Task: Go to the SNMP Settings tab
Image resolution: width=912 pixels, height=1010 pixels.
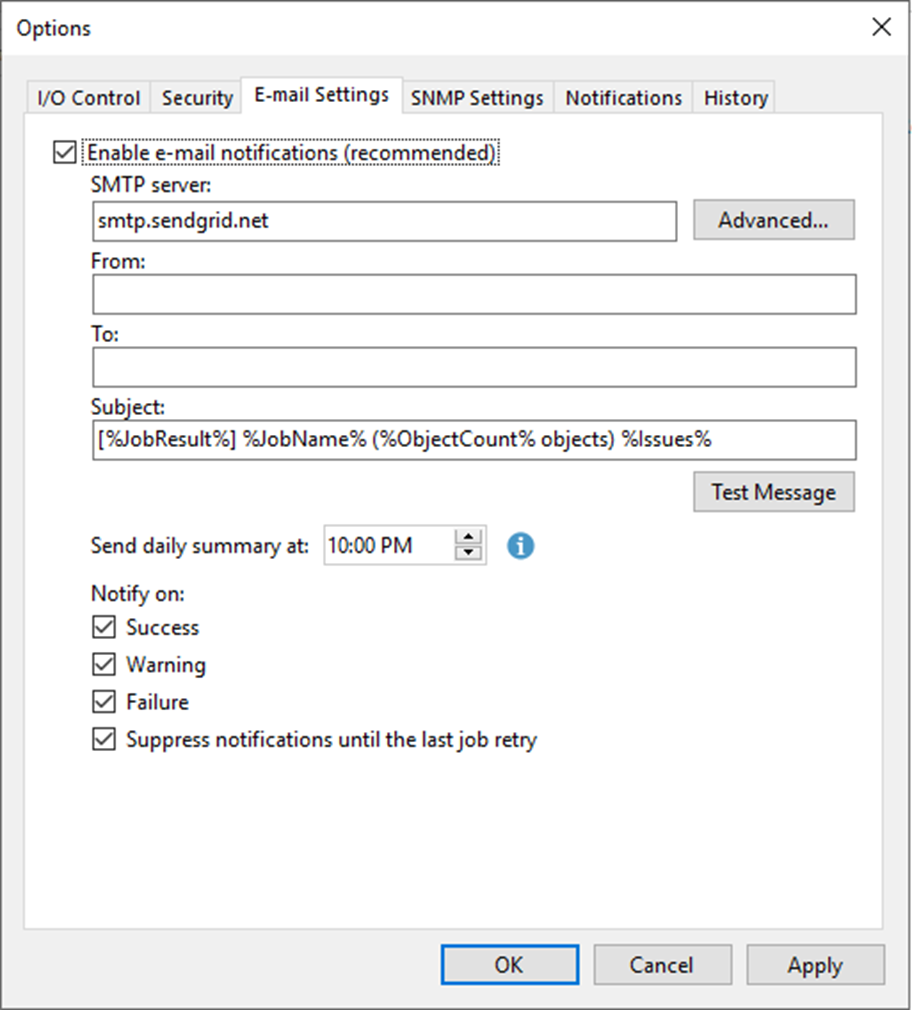Action: [477, 97]
